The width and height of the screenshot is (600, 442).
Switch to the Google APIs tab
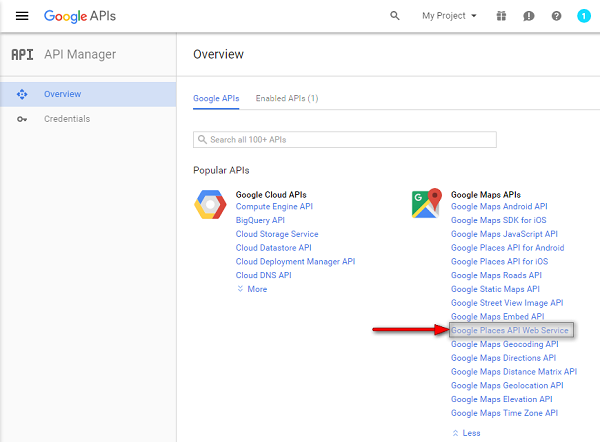(x=216, y=99)
